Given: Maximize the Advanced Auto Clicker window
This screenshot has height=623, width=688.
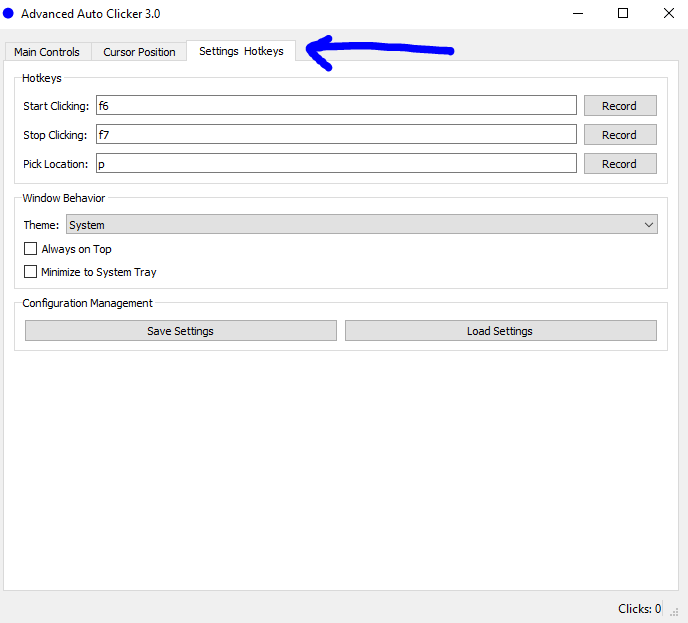Looking at the screenshot, I should 623,14.
